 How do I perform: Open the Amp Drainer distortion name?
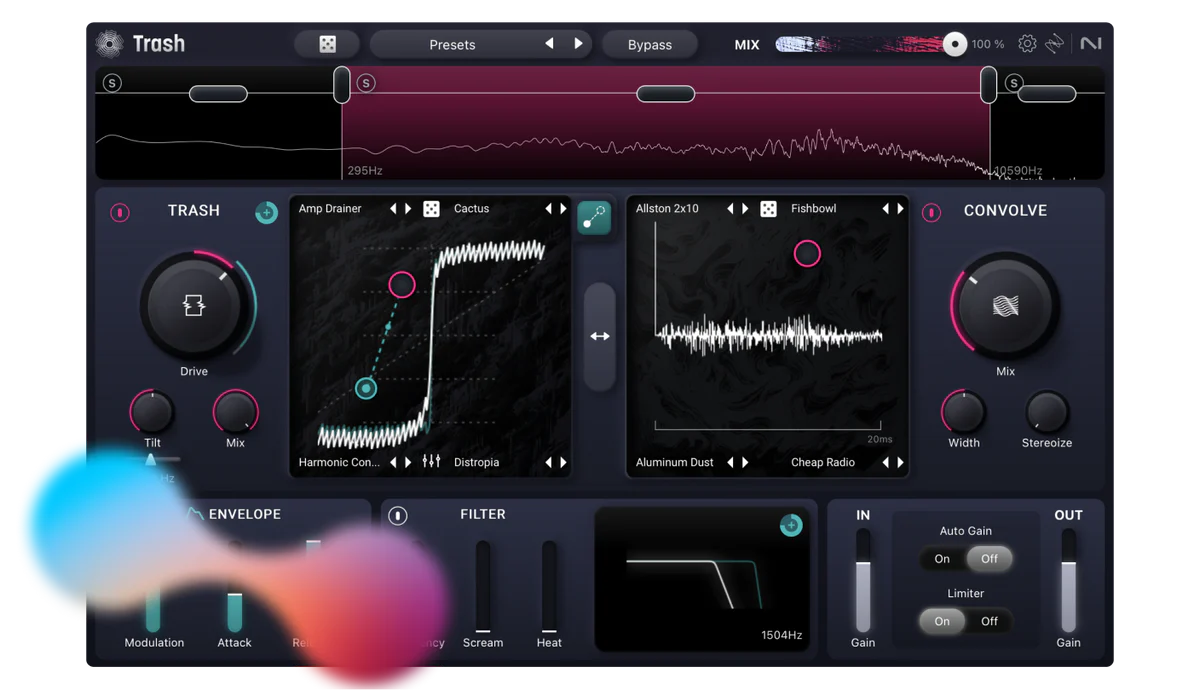tap(330, 209)
